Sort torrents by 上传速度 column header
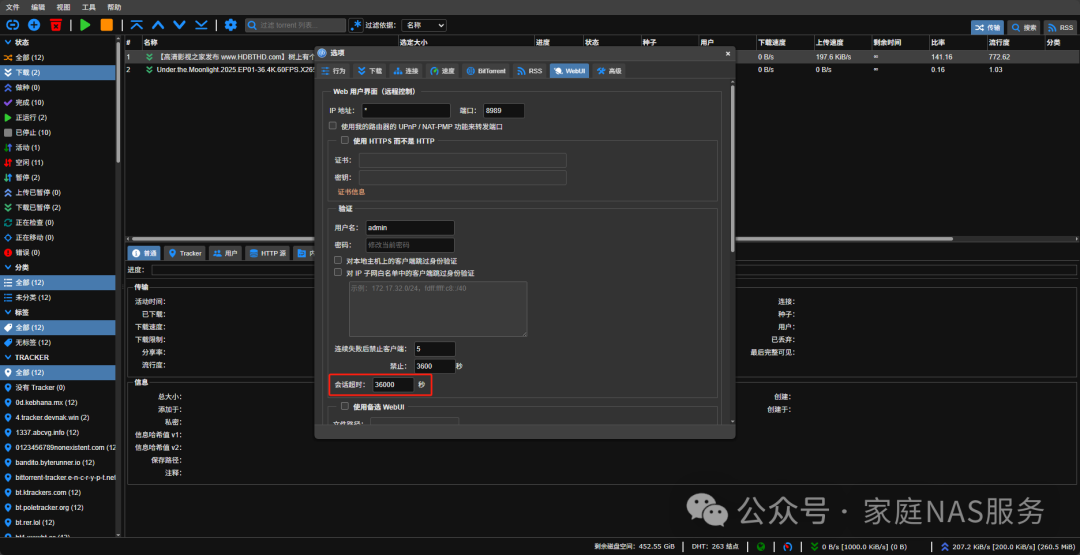 (x=841, y=42)
